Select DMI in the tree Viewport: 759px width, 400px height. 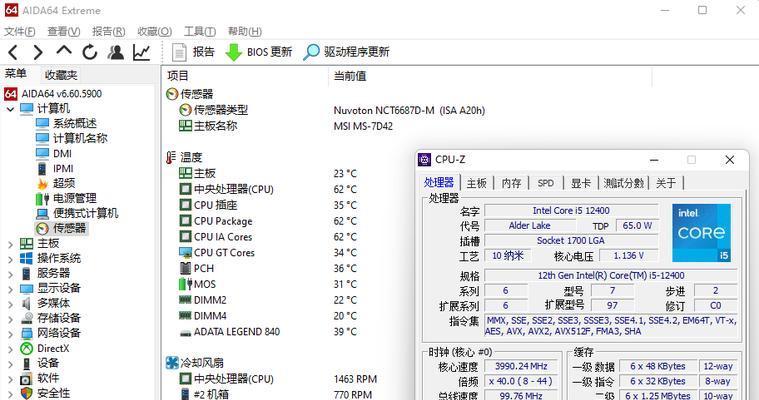pyautogui.click(x=54, y=154)
